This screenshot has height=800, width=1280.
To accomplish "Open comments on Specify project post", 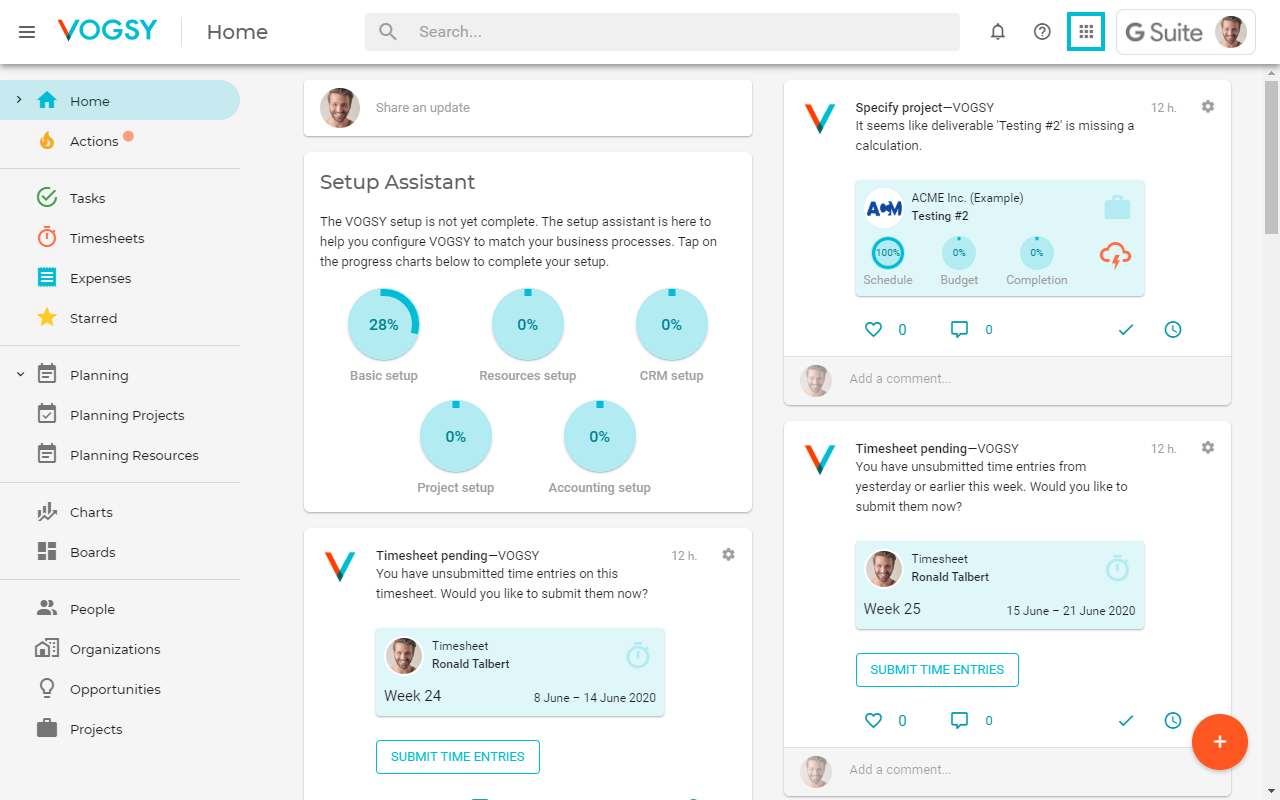I will click(x=959, y=329).
